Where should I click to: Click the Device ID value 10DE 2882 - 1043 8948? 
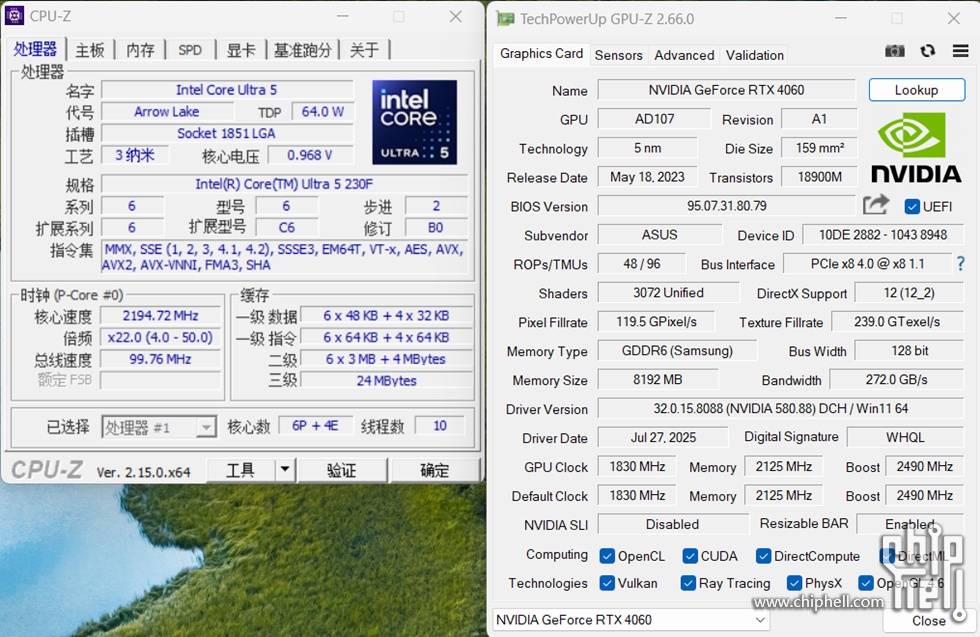pyautogui.click(x=882, y=235)
